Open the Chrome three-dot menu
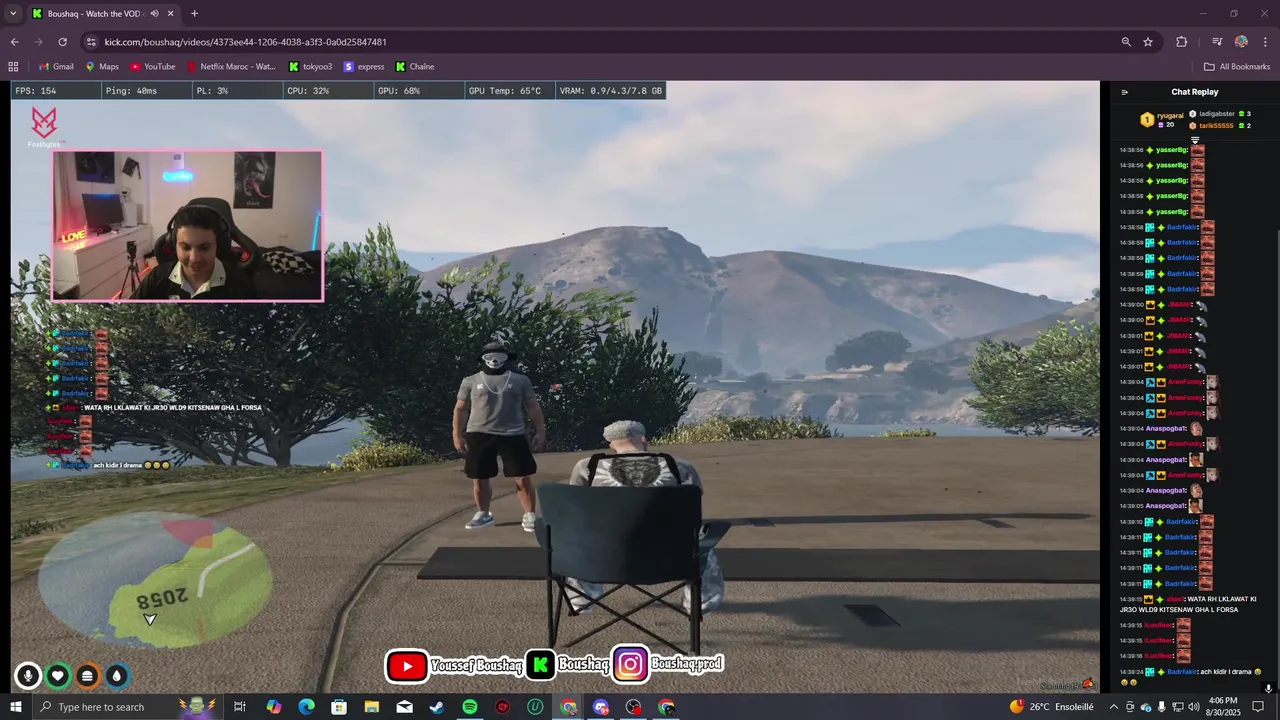 pos(1265,42)
